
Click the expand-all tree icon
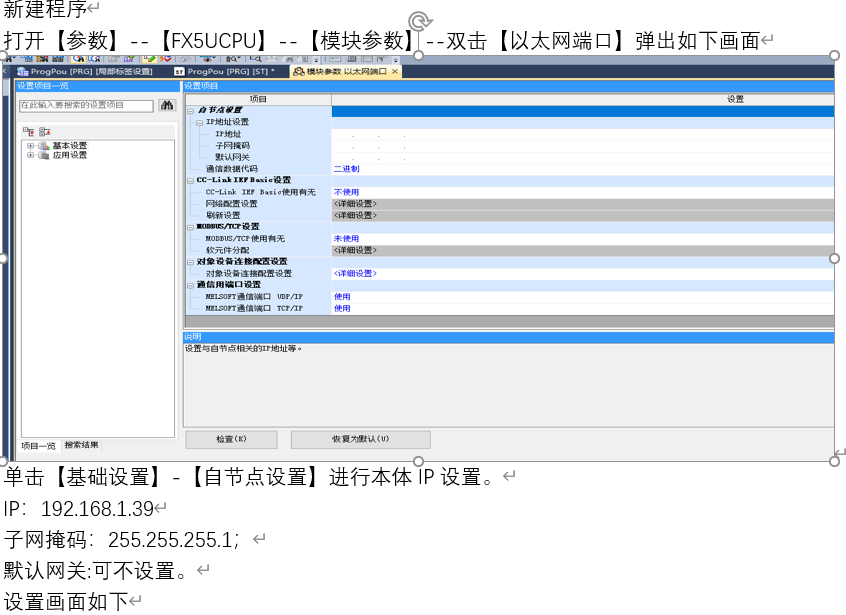point(30,131)
